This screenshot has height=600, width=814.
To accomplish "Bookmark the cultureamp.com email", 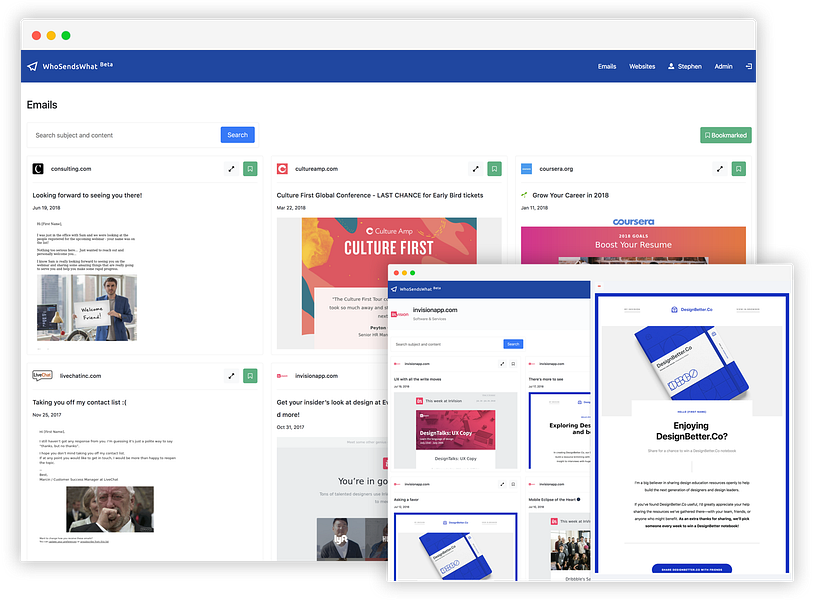I will click(x=494, y=169).
